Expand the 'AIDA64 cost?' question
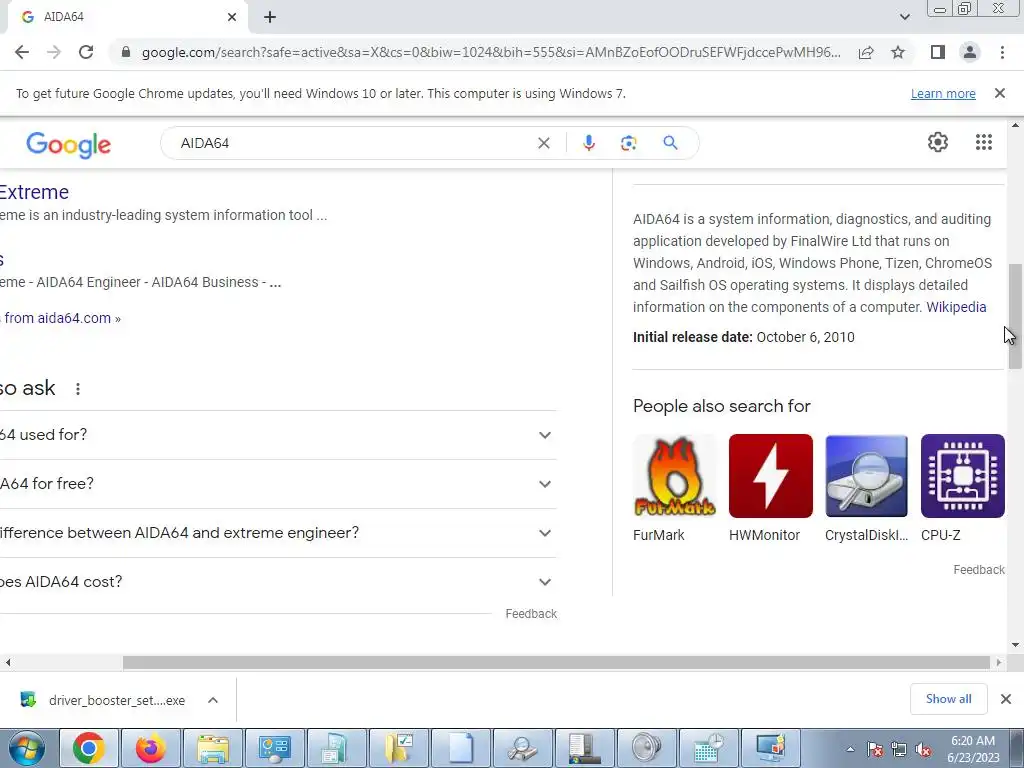The image size is (1024, 768). tap(278, 582)
